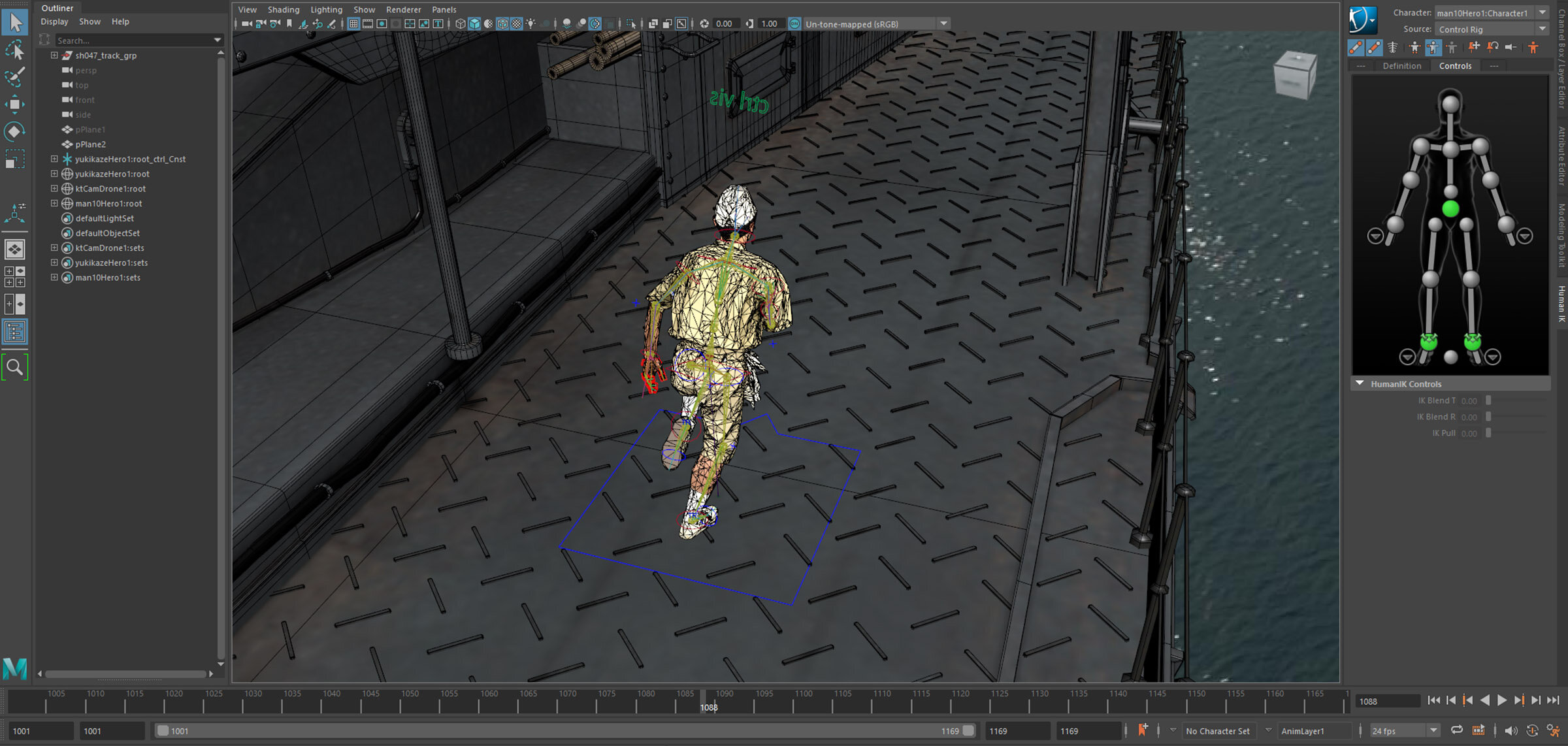This screenshot has width=1568, height=746.
Task: Toggle loop playback mode icon
Action: [x=1457, y=730]
